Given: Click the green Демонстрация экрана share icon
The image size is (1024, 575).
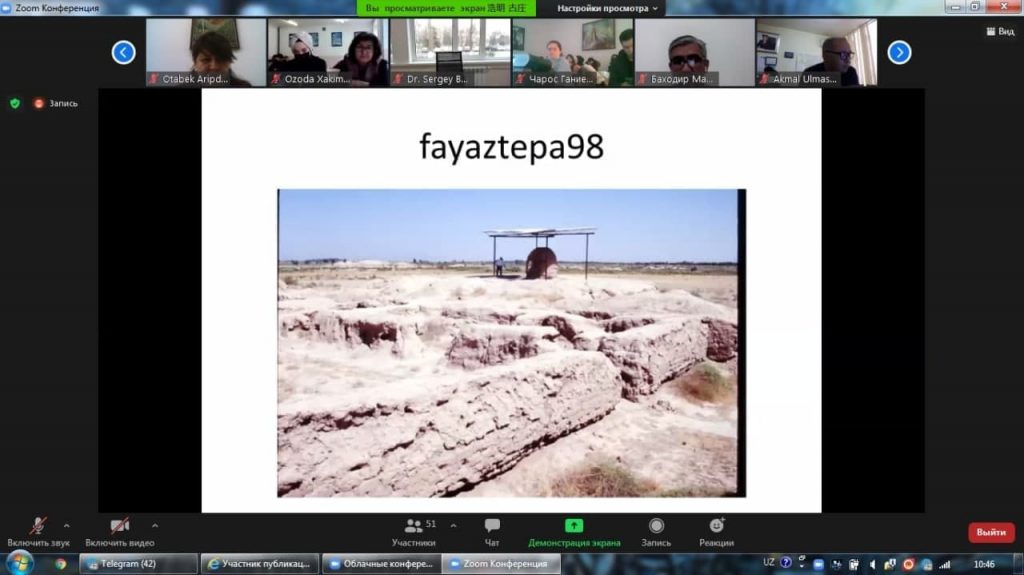Looking at the screenshot, I should point(574,526).
